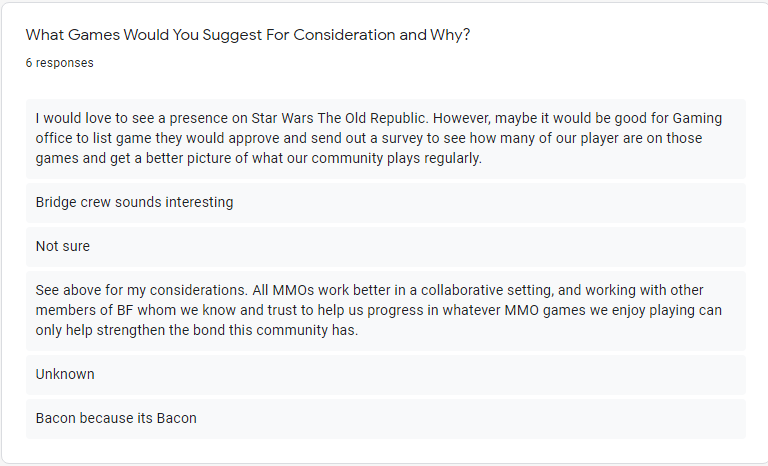The width and height of the screenshot is (768, 466).
Task: Click the line starting "members of BF whom"
Action: (379, 311)
